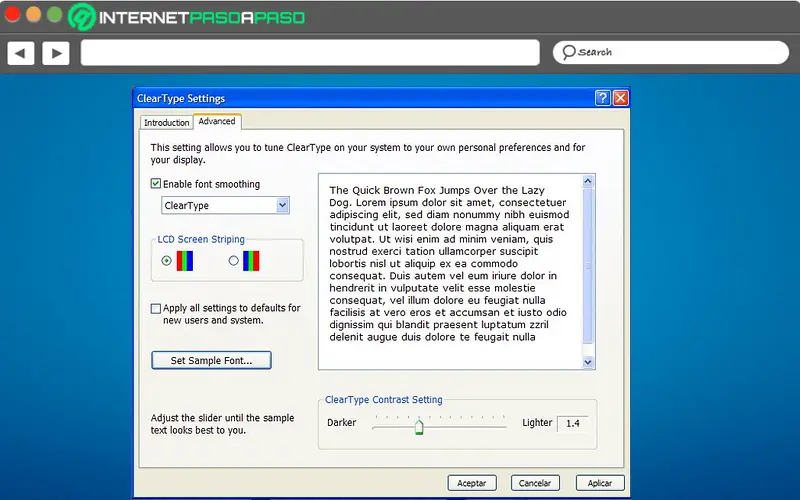Click the sample text scroll up arrow
Viewport: 800px width, 500px height.
588,181
